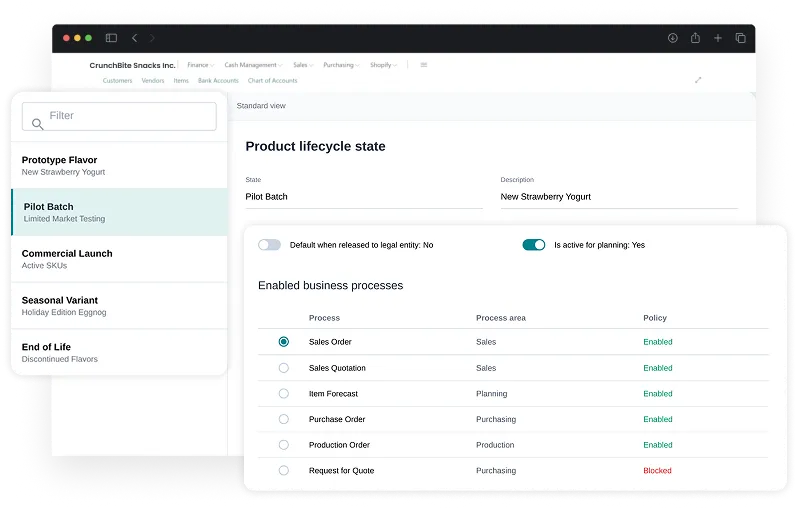Open the hamburger menu icon beside Shopify

[x=423, y=65]
